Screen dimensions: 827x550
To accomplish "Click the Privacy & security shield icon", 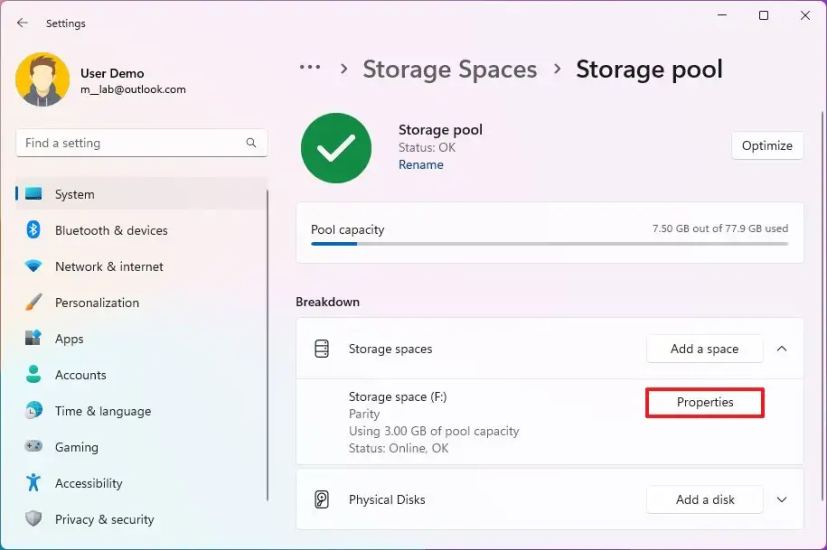I will tap(34, 519).
